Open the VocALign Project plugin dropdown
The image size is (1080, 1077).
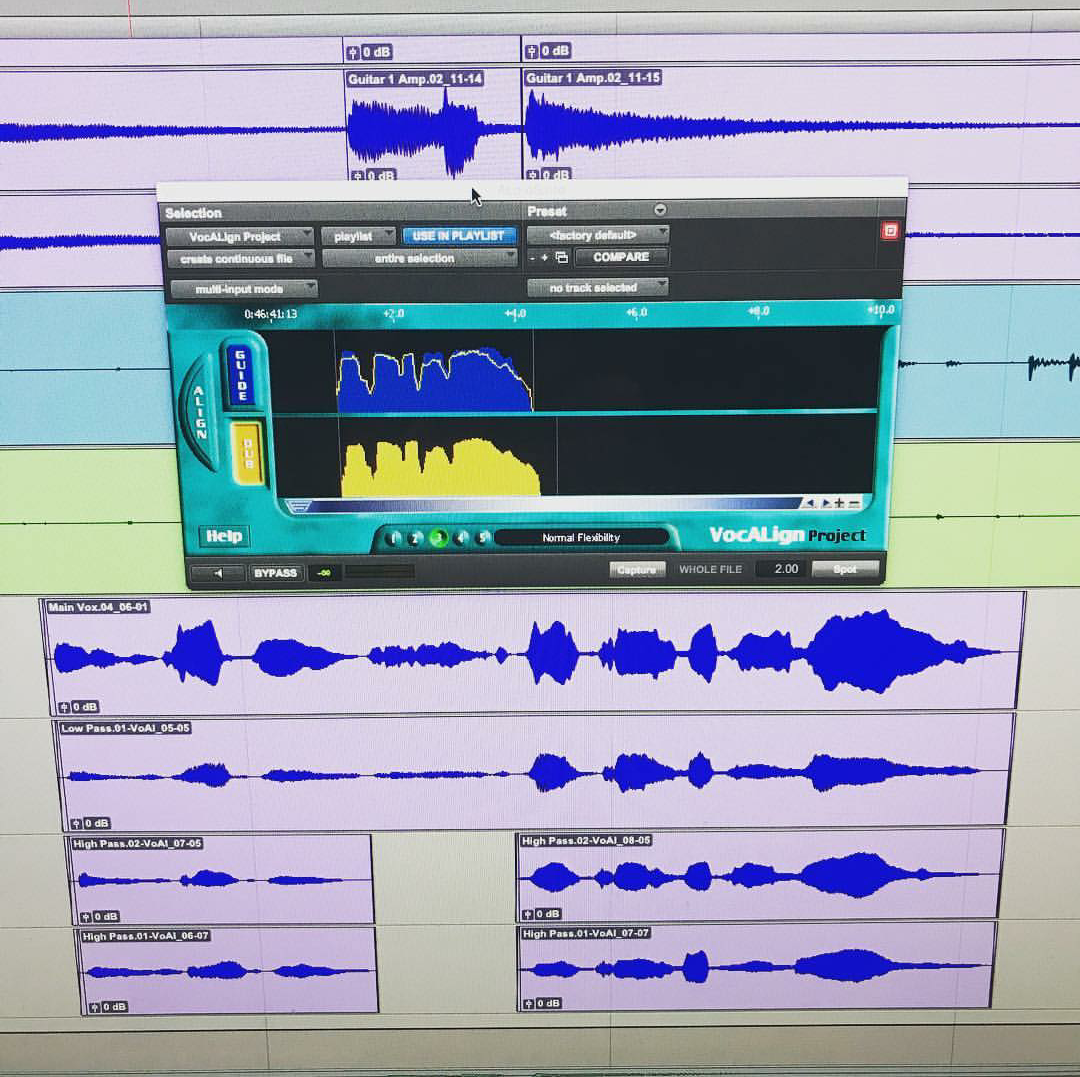coord(239,237)
